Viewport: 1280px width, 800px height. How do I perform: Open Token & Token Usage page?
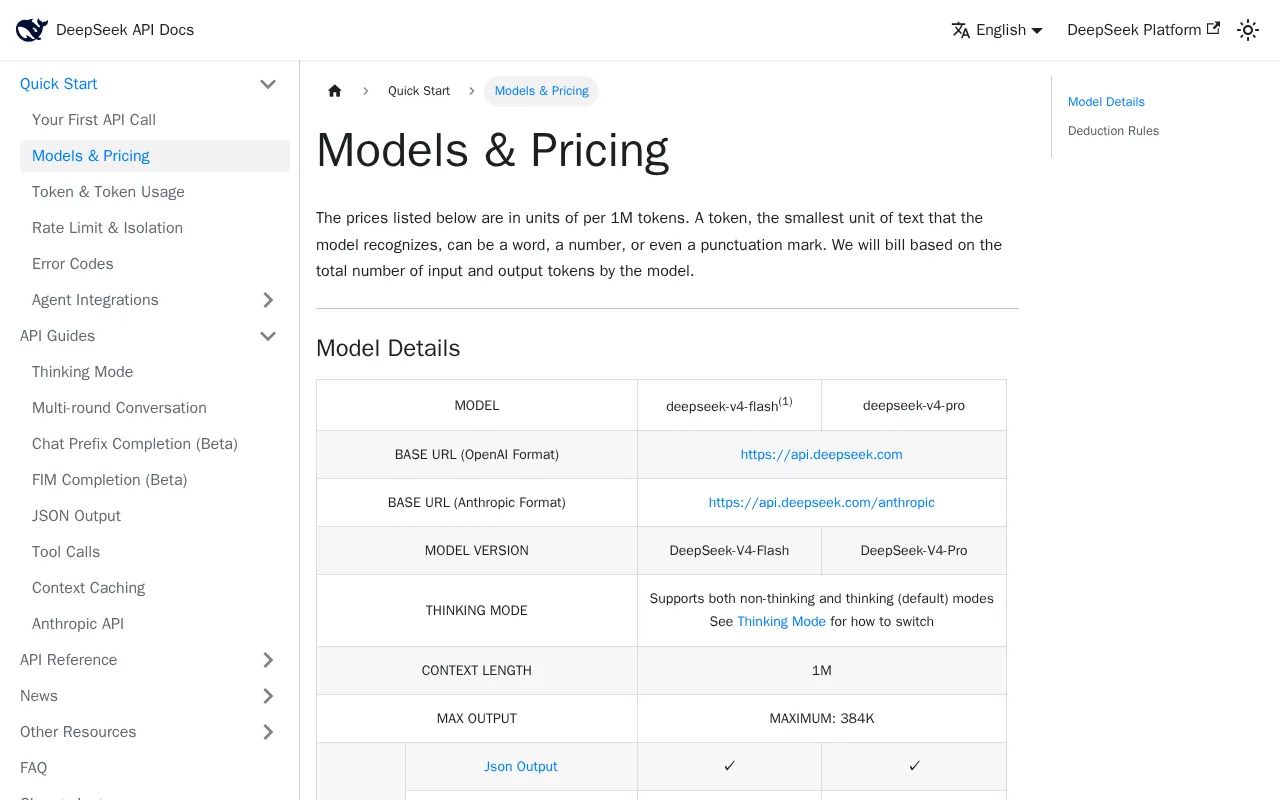pyautogui.click(x=108, y=192)
